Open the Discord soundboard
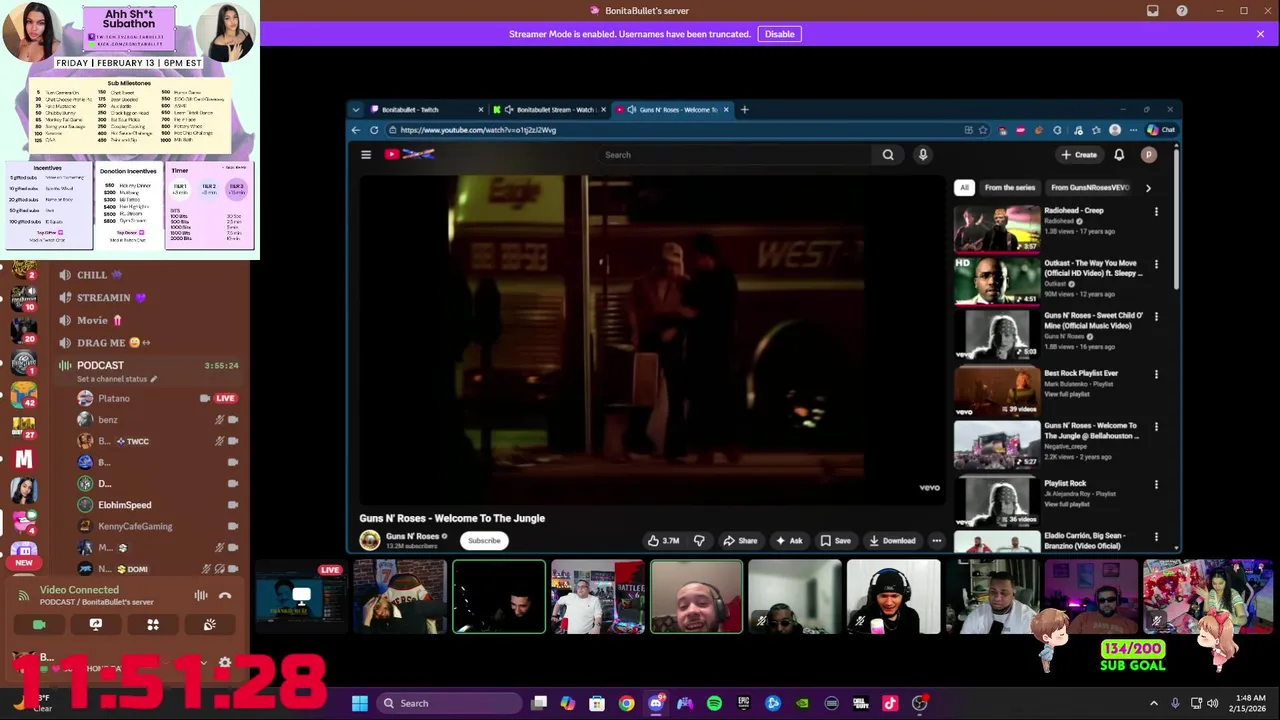This screenshot has height=720, width=1280. pos(210,624)
